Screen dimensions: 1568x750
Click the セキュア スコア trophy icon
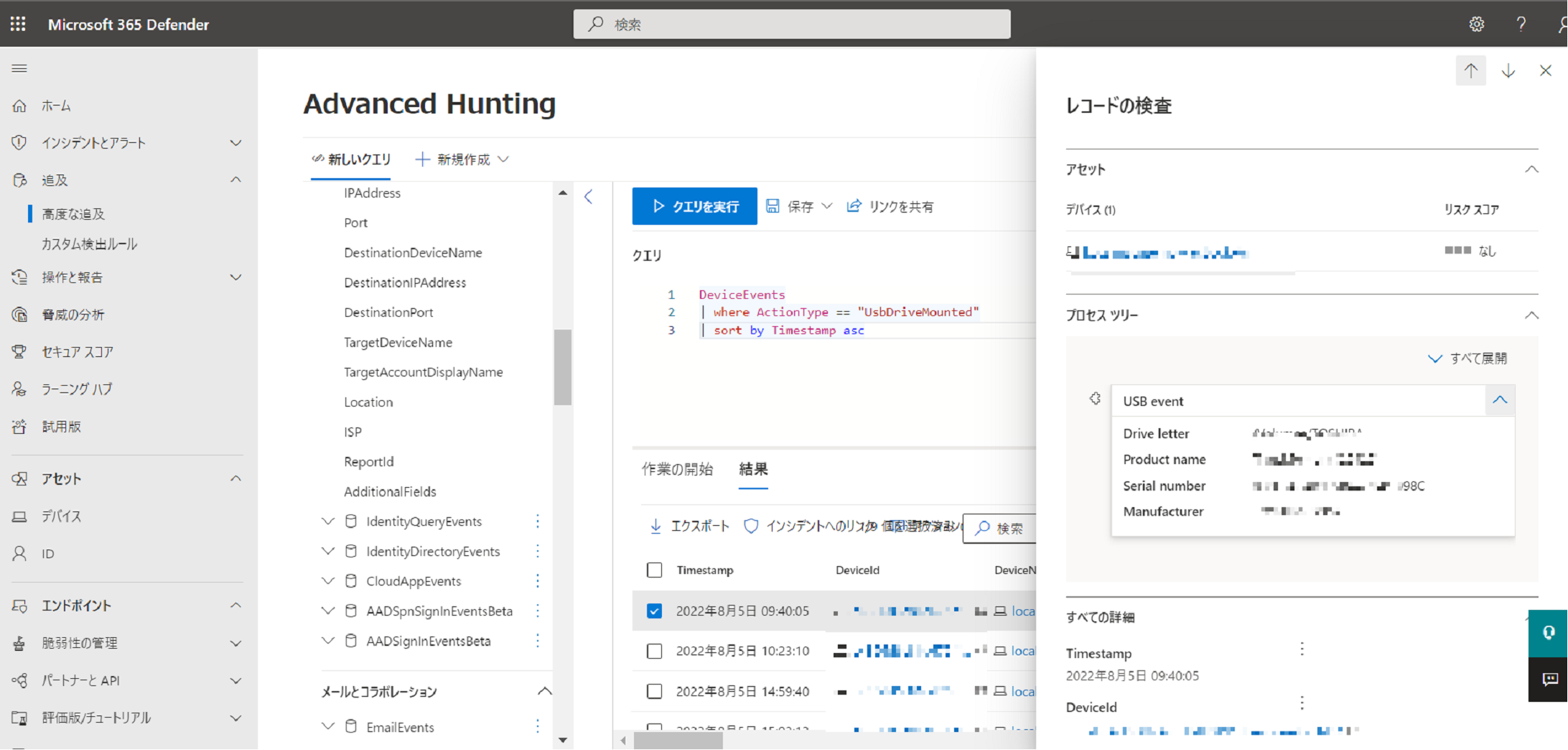(x=19, y=351)
